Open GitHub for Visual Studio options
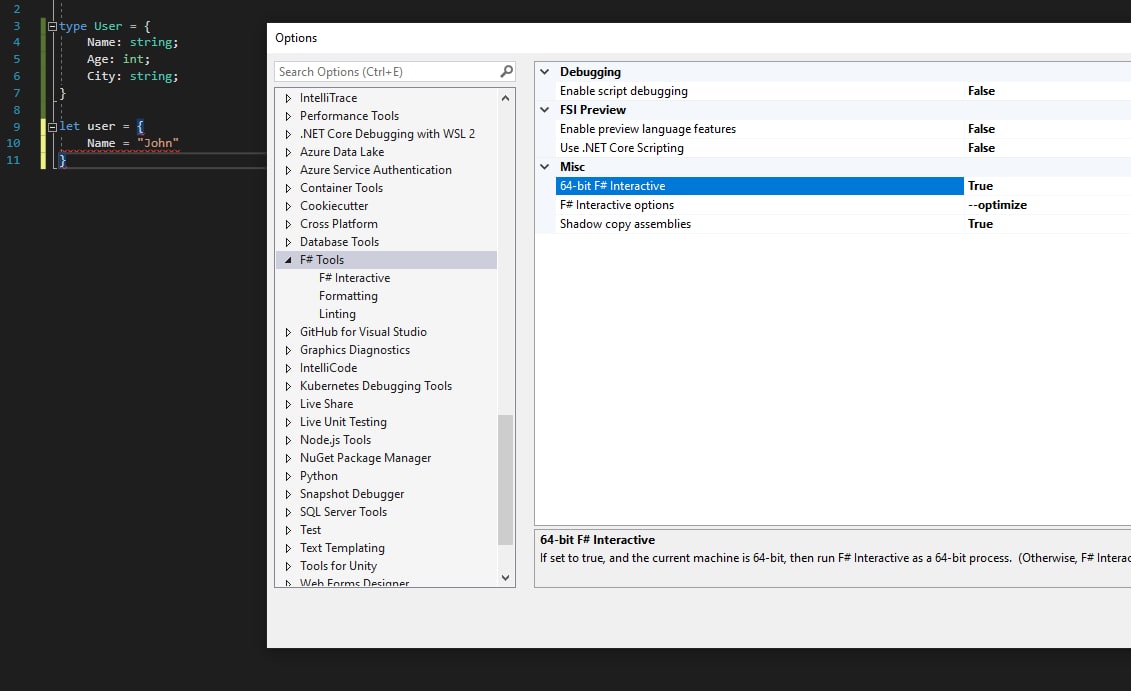 [363, 332]
